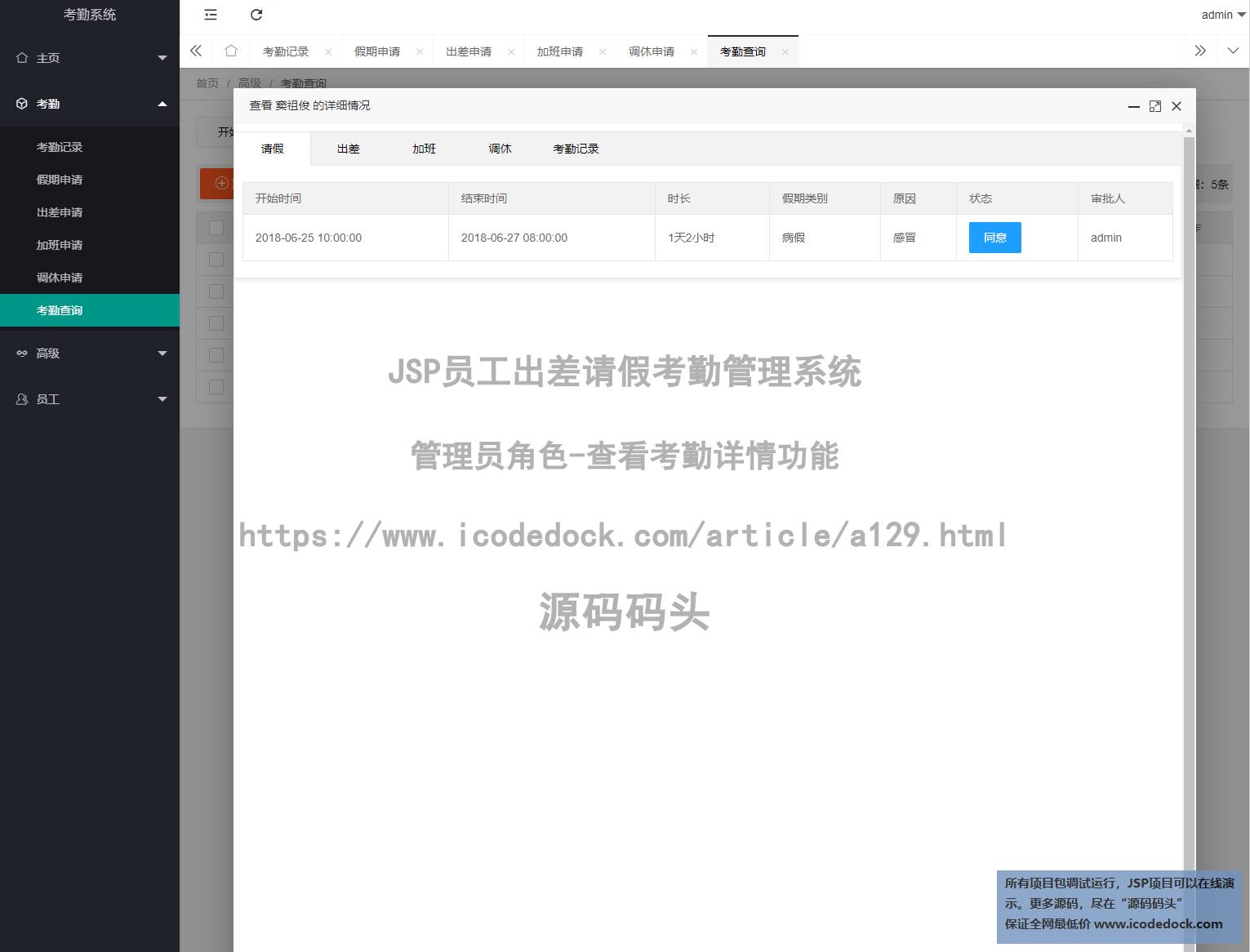Maximize the detail dialog
The image size is (1250, 952).
[x=1155, y=106]
